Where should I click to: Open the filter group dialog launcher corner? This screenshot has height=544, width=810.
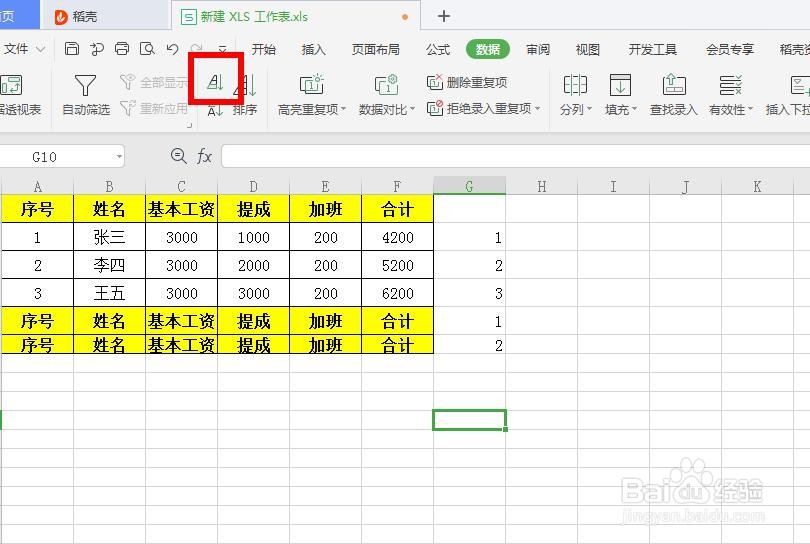tap(190, 125)
